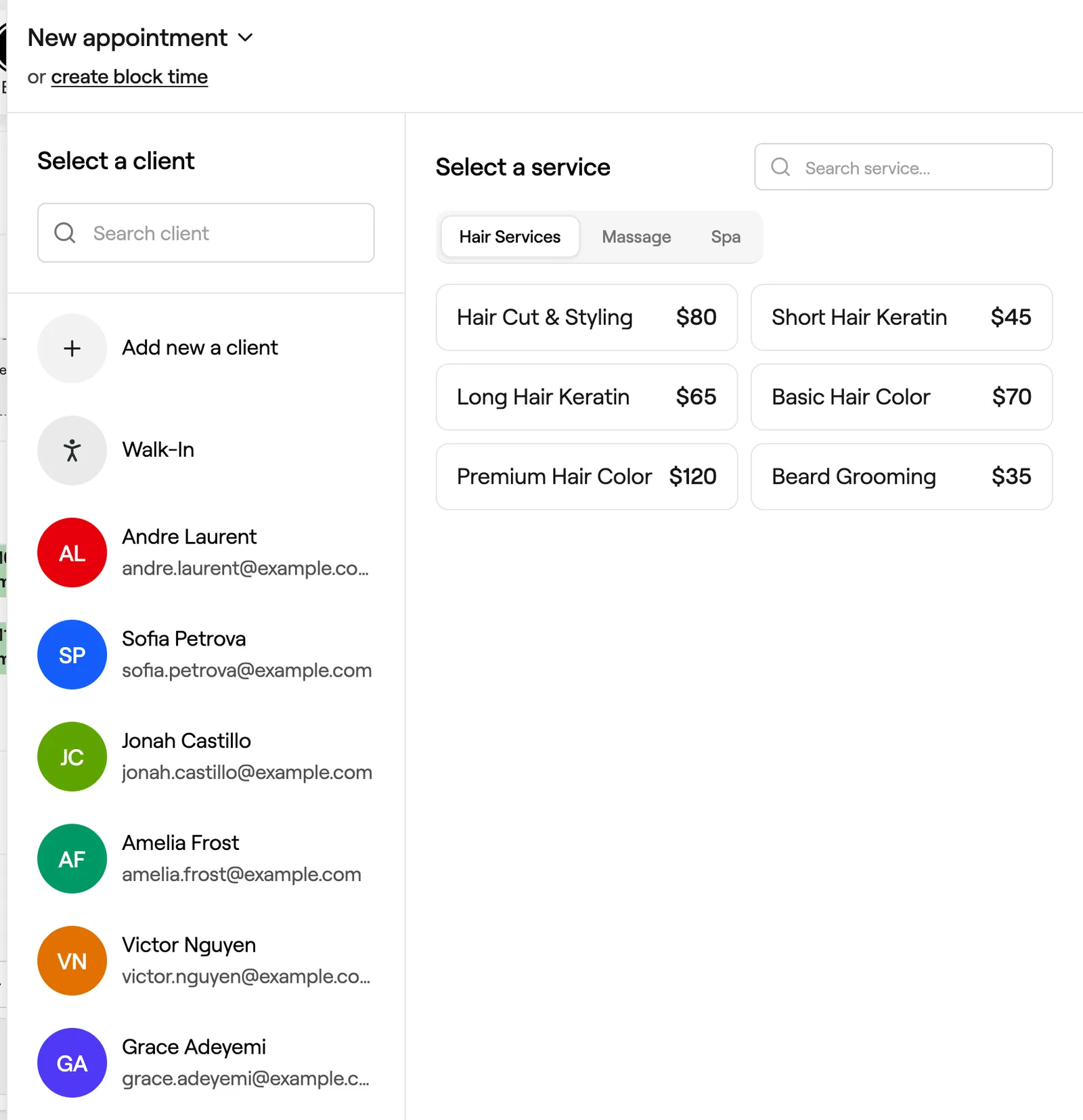Viewport: 1083px width, 1120px height.
Task: Click the $35 price text
Action: pos(1011,476)
